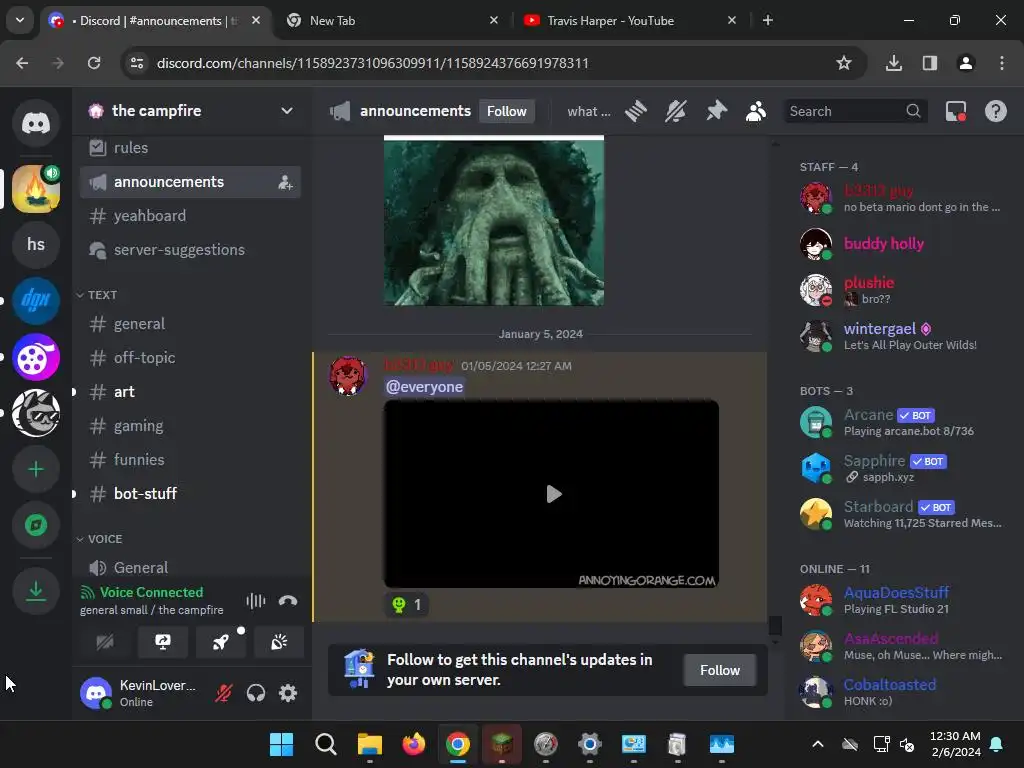The height and width of the screenshot is (768, 1024).
Task: Start an activity rocket icon
Action: (221, 642)
